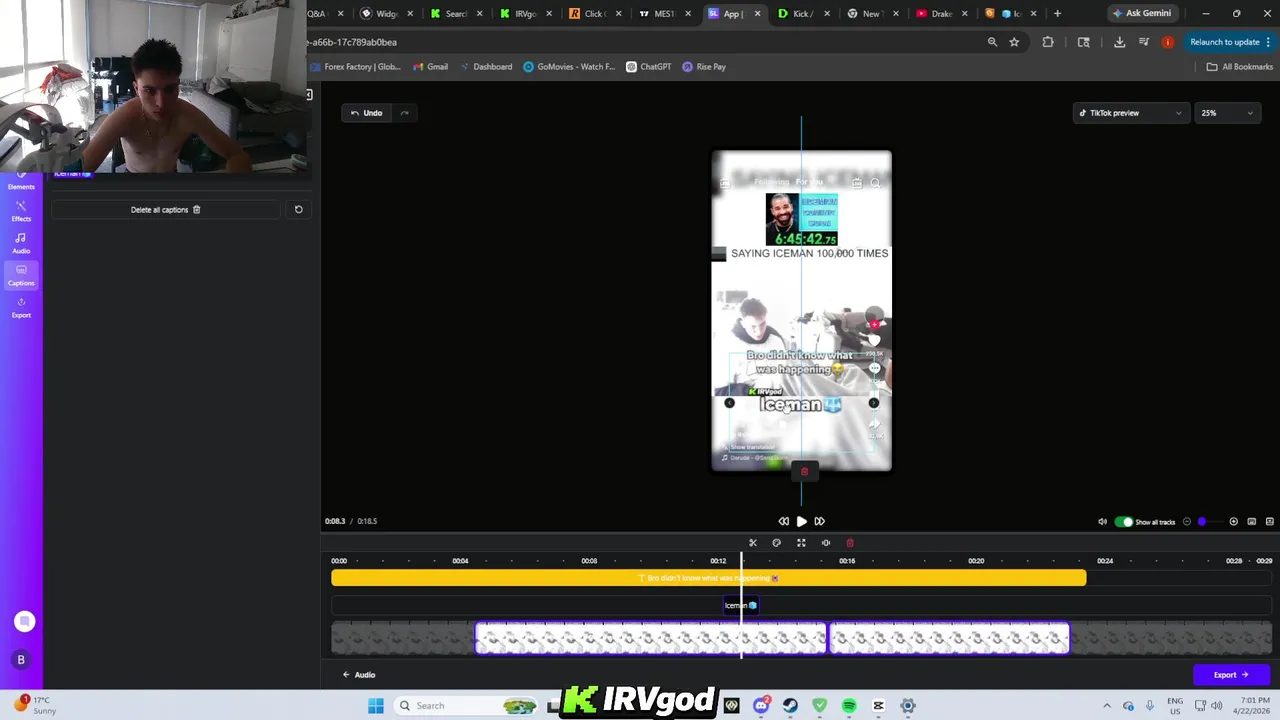Open browser extensions puzzle icon
The width and height of the screenshot is (1280, 720).
pos(1048,42)
